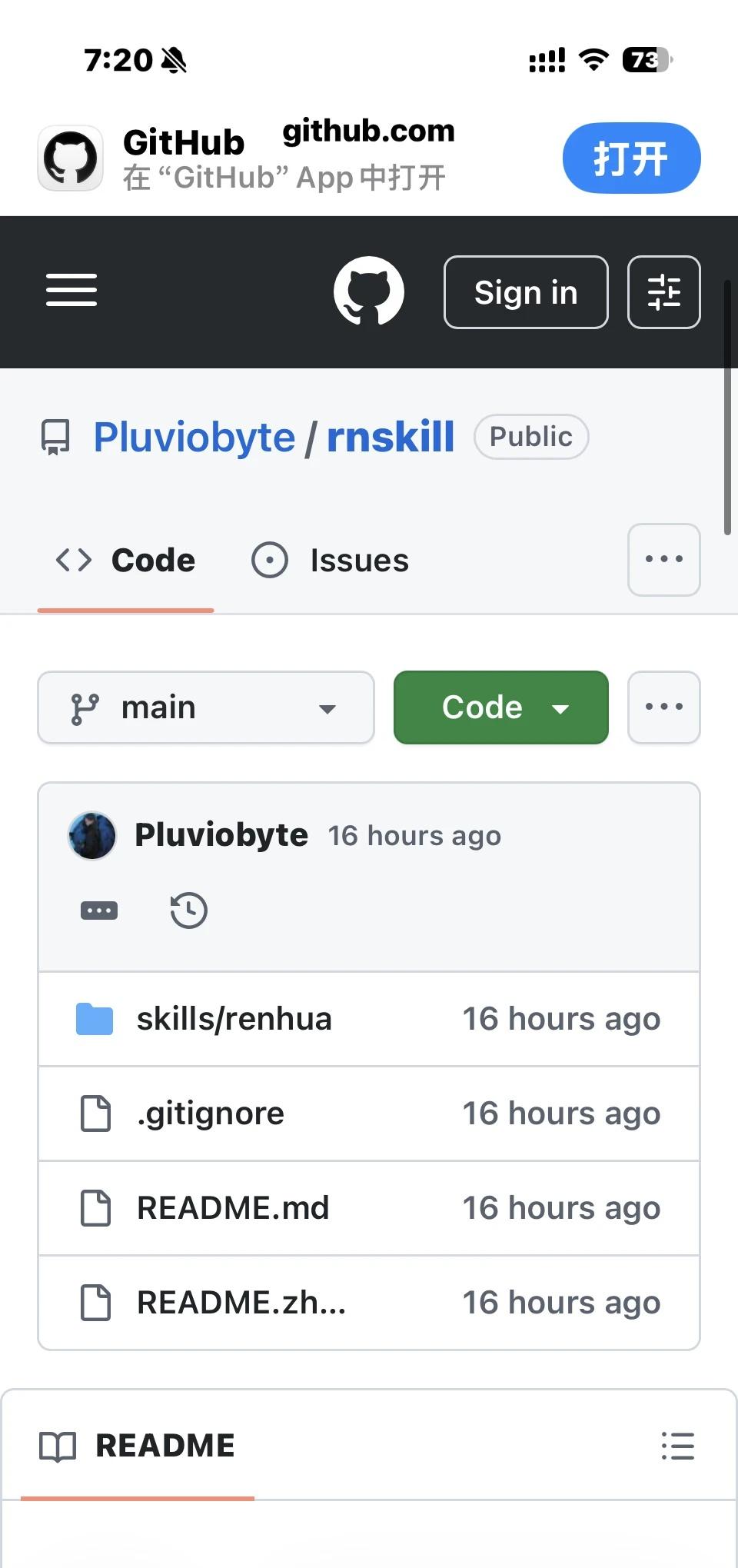Open appearance settings sliders icon
This screenshot has height=1568, width=738.
(x=664, y=292)
